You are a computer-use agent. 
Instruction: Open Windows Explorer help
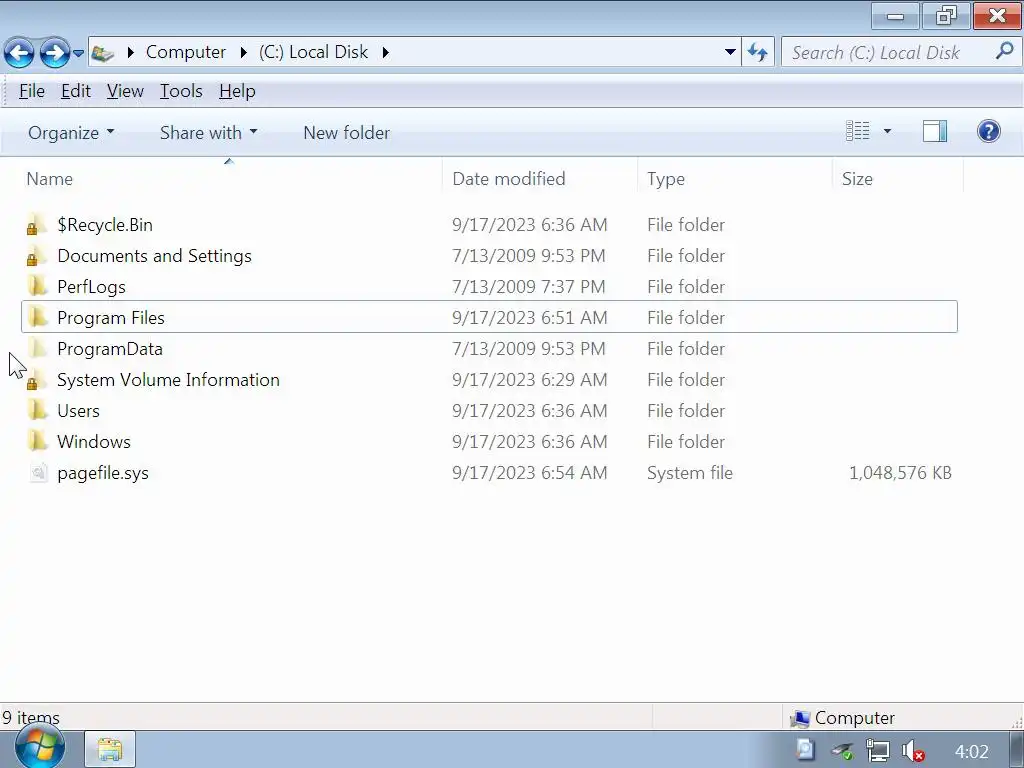pos(989,131)
